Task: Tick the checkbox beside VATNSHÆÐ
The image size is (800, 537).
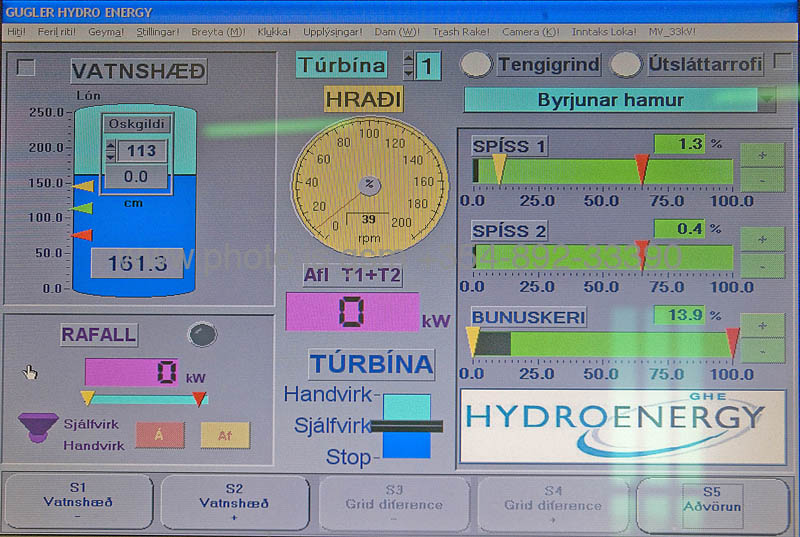Action: tap(26, 68)
